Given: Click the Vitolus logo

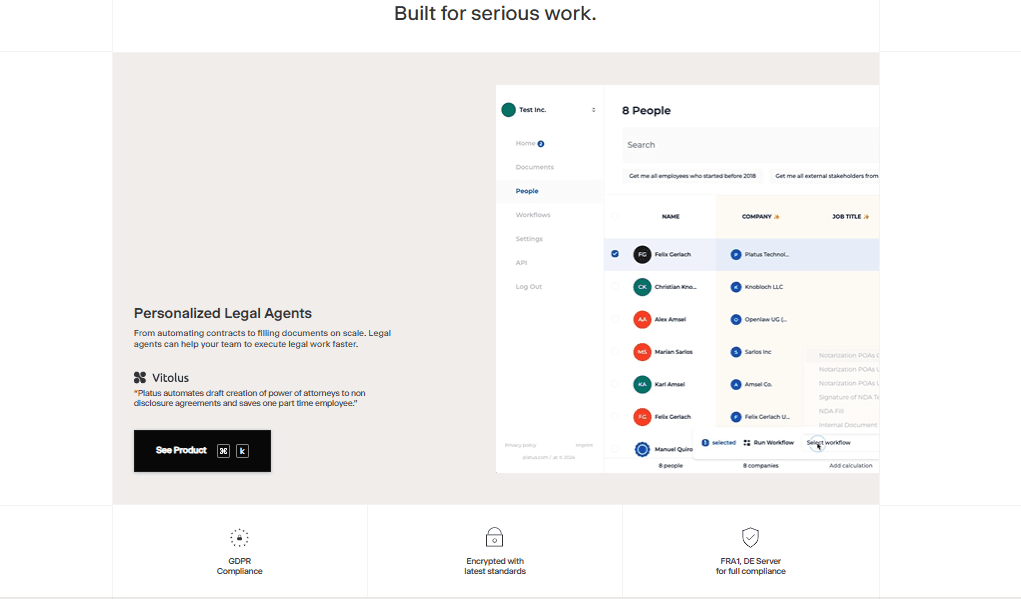Looking at the screenshot, I should tap(161, 378).
